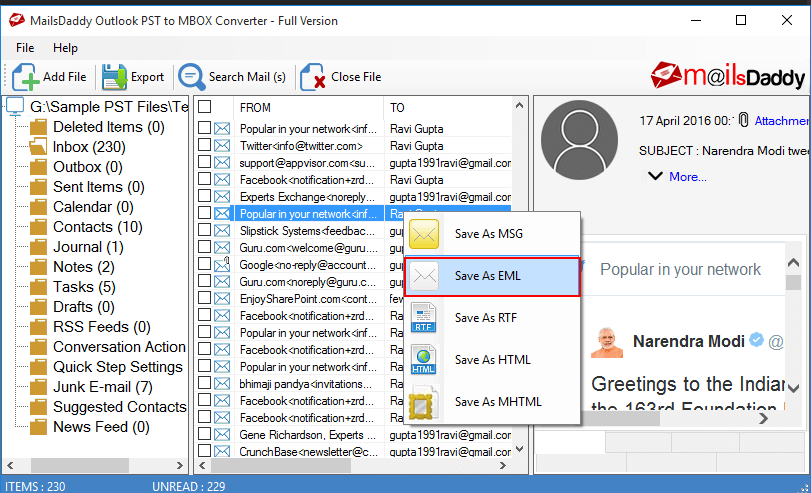Click envelope icon of Slipstick Systems row
The height and width of the screenshot is (493, 811).
coord(222,231)
